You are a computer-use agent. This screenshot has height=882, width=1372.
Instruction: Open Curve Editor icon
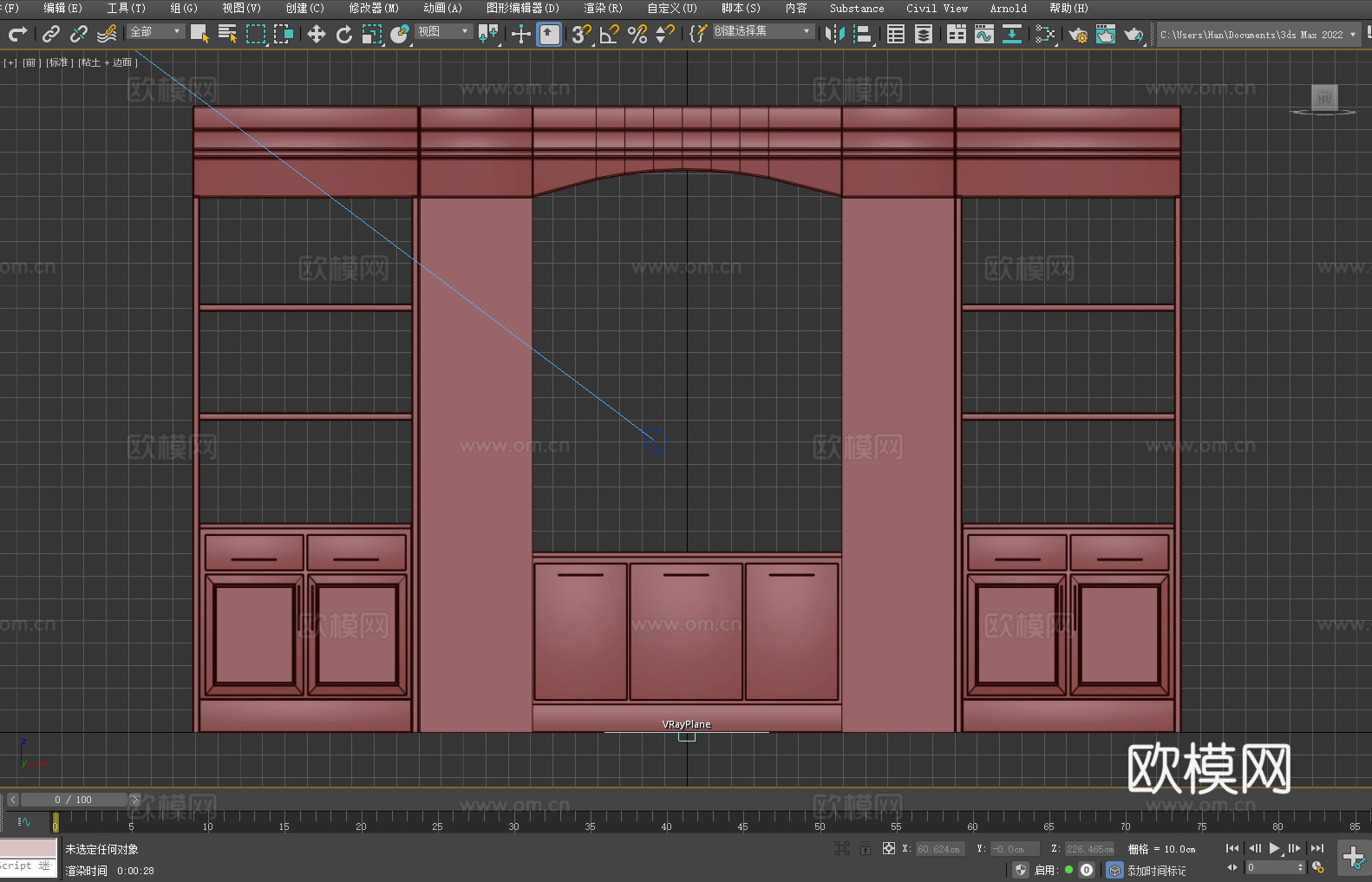(984, 34)
